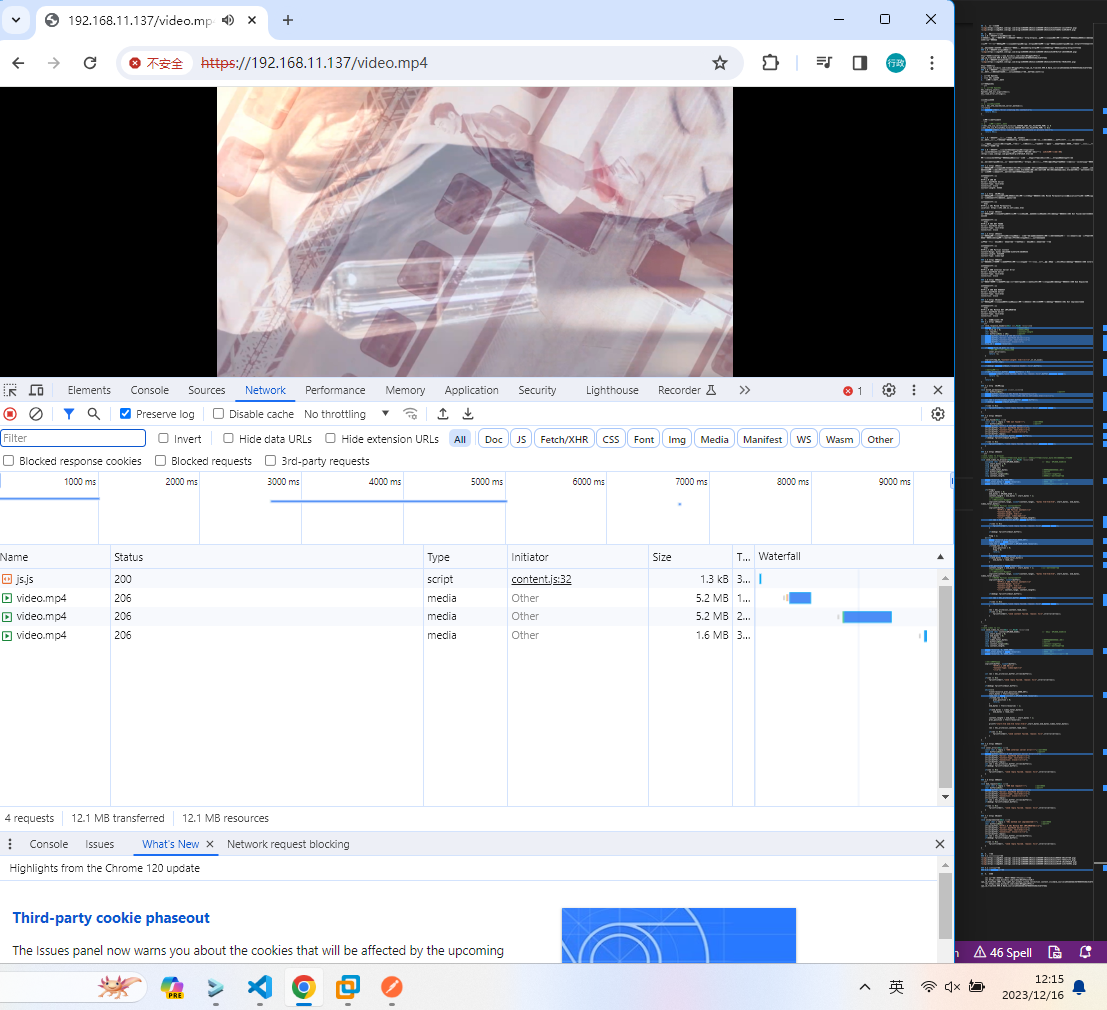Export HAR file download icon
This screenshot has width=1107, height=1010.
click(467, 414)
